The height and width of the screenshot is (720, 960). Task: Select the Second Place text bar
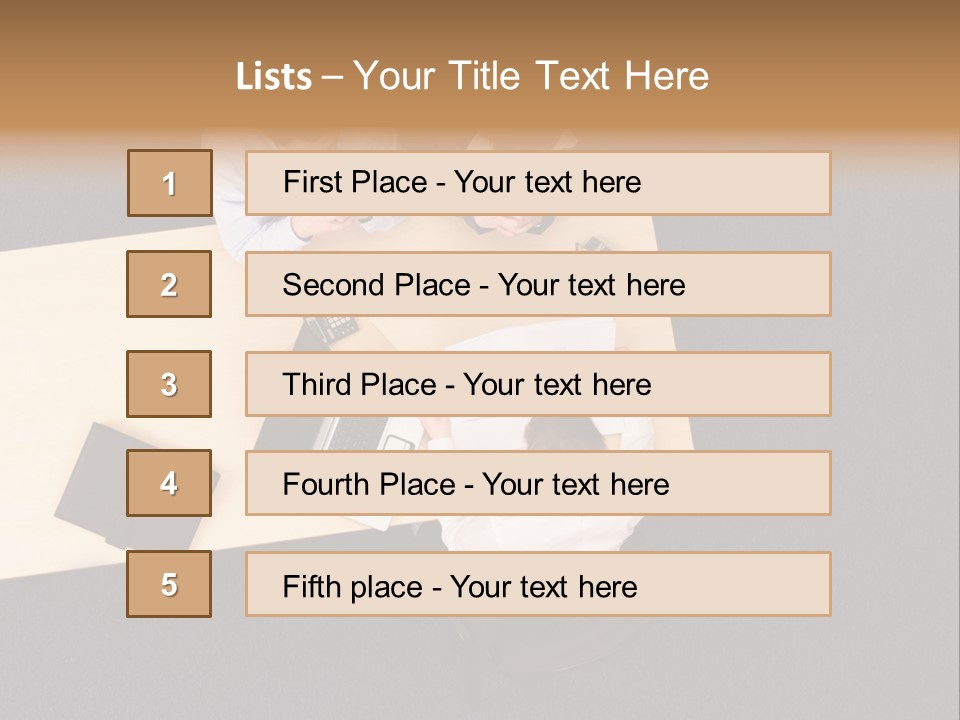[x=538, y=284]
